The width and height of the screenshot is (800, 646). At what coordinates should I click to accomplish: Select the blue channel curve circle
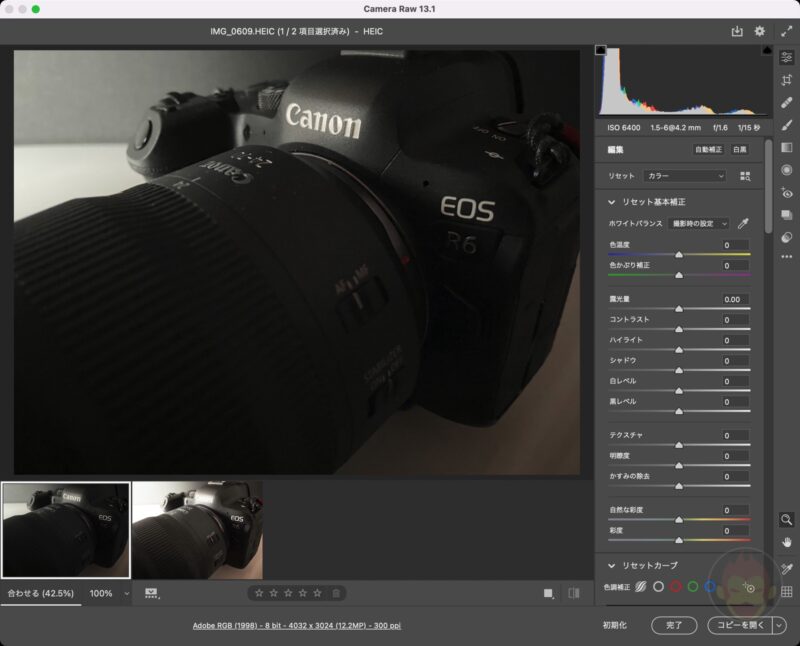[x=710, y=587]
